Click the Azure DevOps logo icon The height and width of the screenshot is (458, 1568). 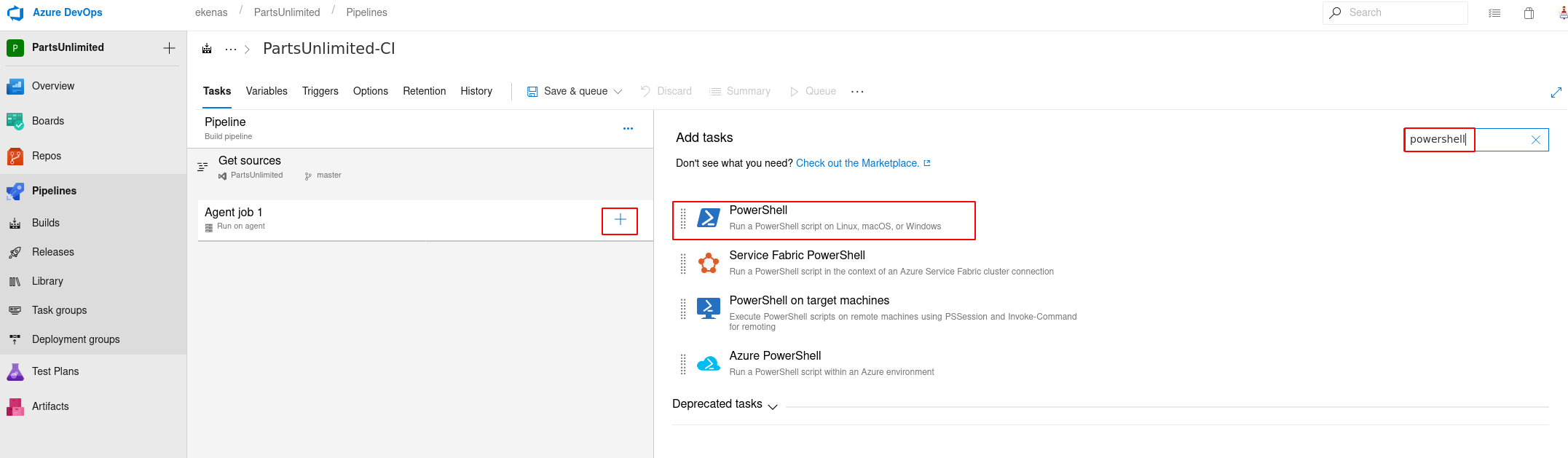pos(15,13)
